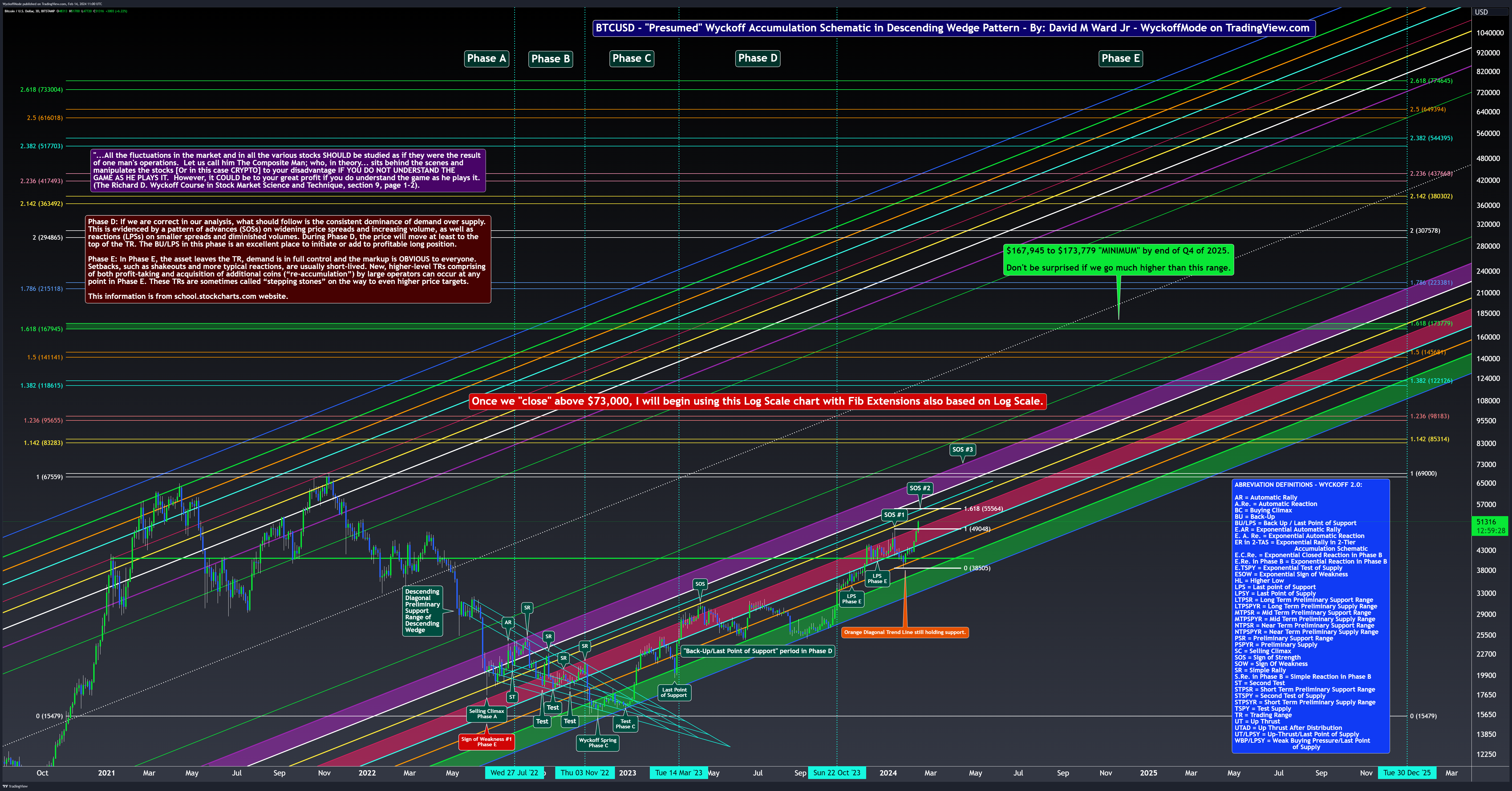The height and width of the screenshot is (791, 1512).
Task: Click the orange "Diagonal Trend Line still holding support" callout
Action: pos(905,632)
